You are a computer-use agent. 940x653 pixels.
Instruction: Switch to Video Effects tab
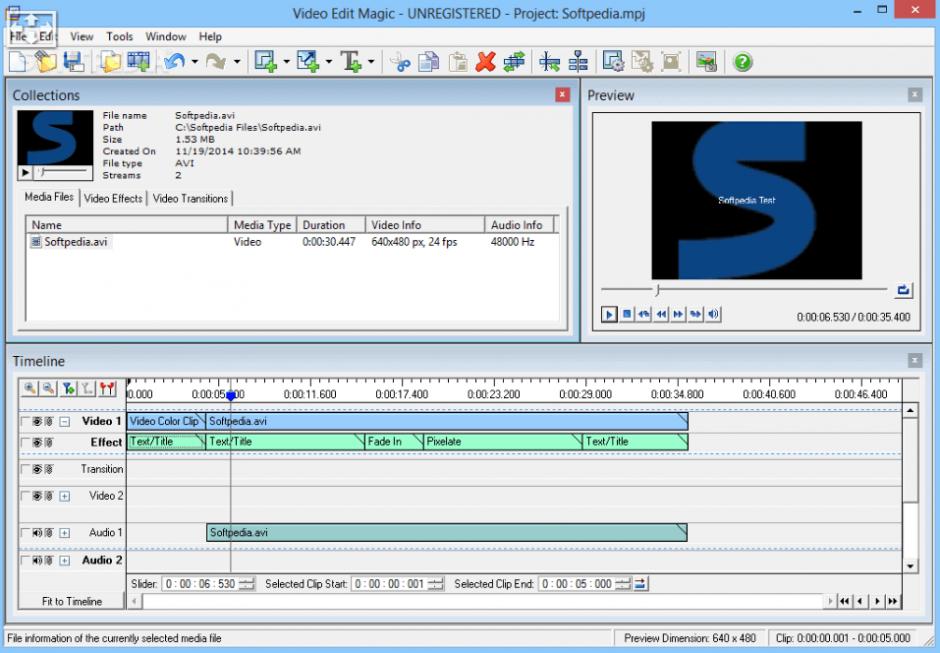113,198
